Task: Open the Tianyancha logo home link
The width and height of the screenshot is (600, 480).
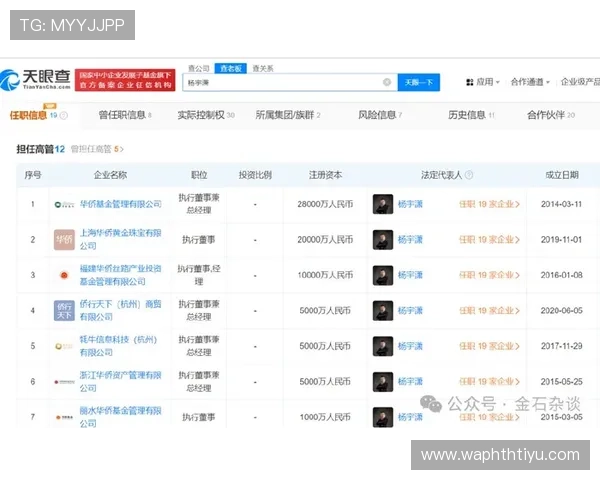Action: (36, 80)
